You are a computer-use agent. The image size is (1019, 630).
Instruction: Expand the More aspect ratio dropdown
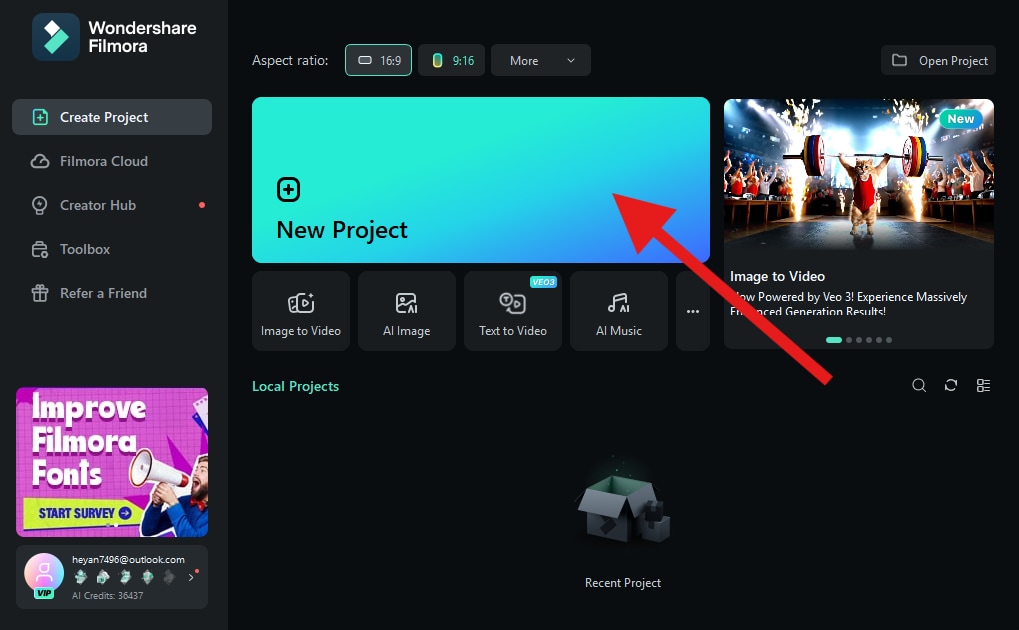(541, 60)
